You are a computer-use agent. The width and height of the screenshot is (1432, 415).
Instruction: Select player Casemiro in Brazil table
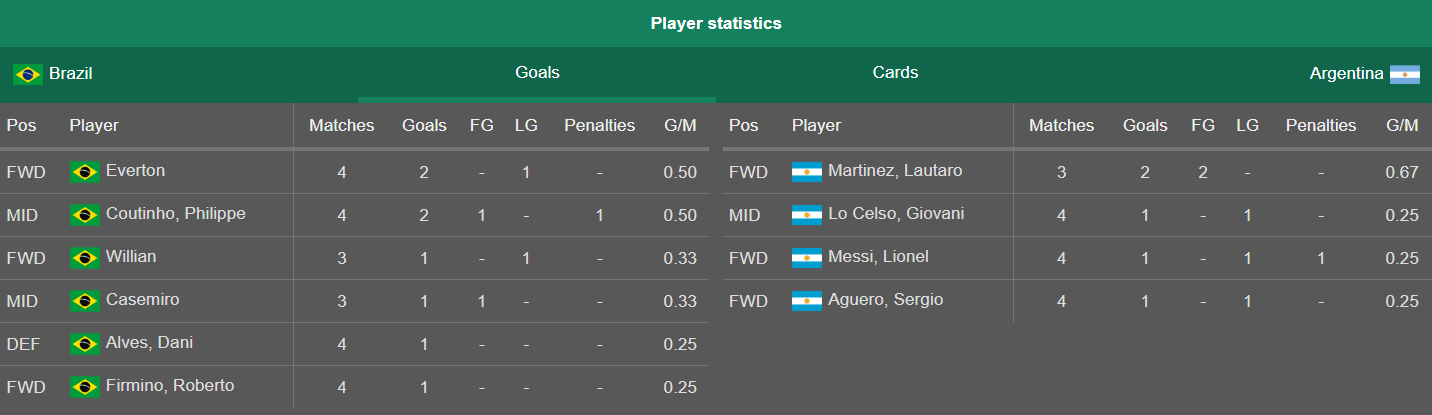(143, 300)
